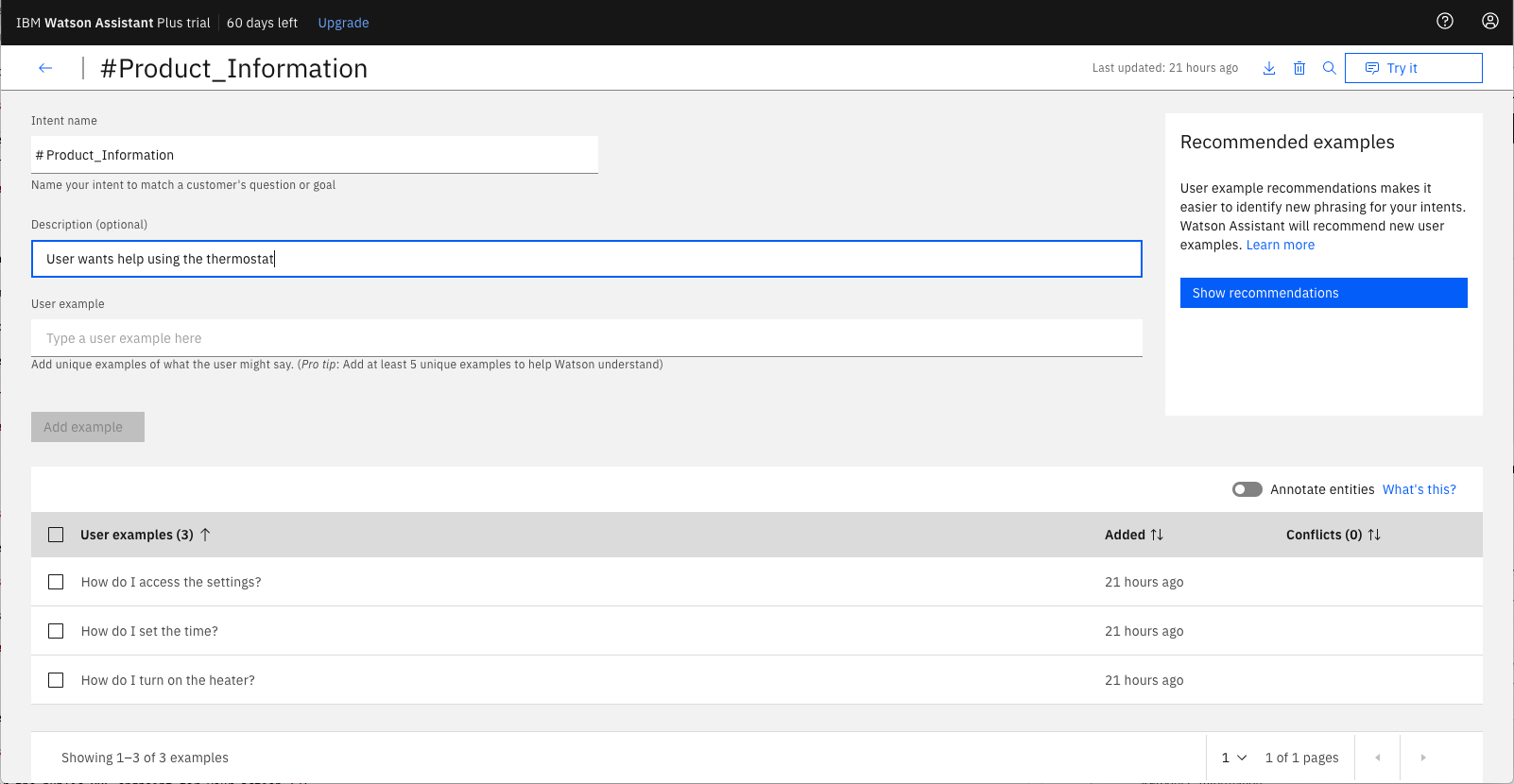Click 'How do I access the settings?' text

171,582
